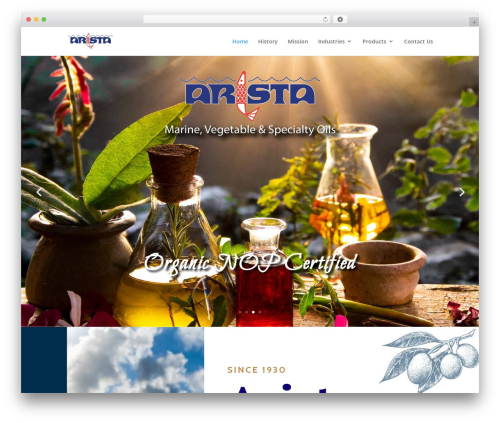This screenshot has width=500, height=423.
Task: Open the History page from navigation
Action: (x=268, y=41)
